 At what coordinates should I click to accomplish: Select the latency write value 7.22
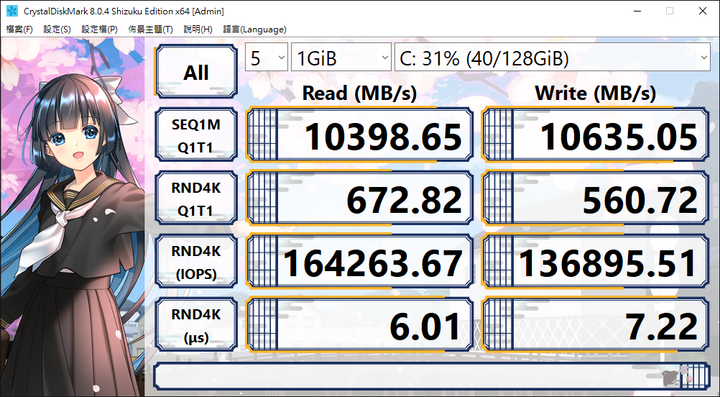point(595,325)
